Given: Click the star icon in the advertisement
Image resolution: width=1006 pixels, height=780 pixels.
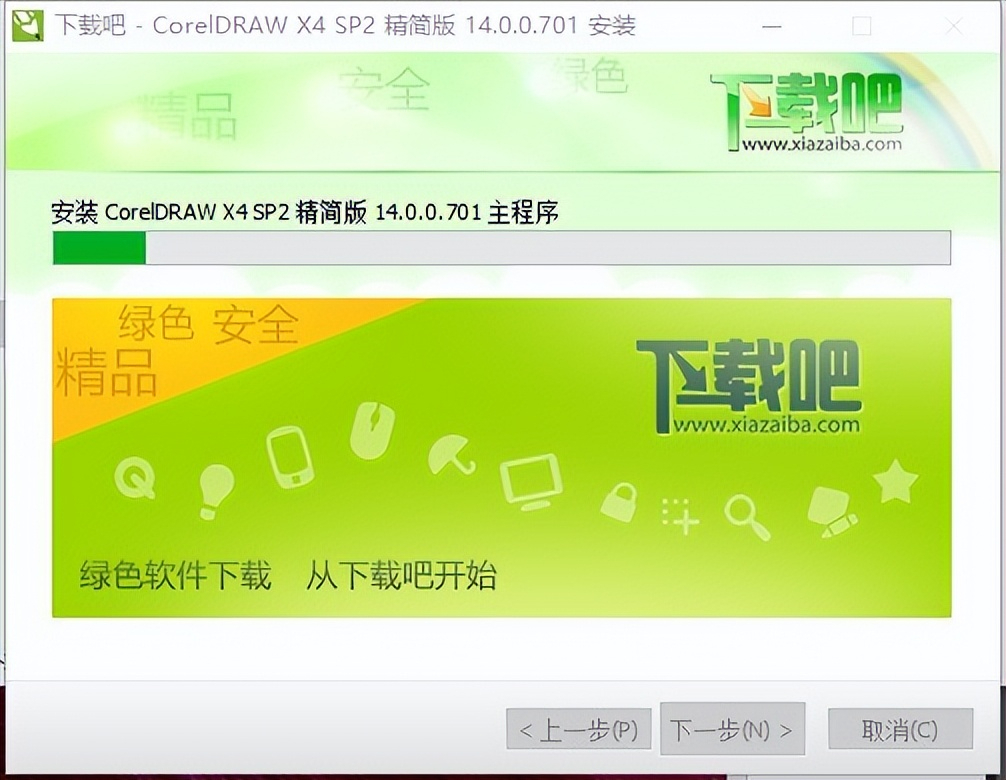Looking at the screenshot, I should (895, 481).
